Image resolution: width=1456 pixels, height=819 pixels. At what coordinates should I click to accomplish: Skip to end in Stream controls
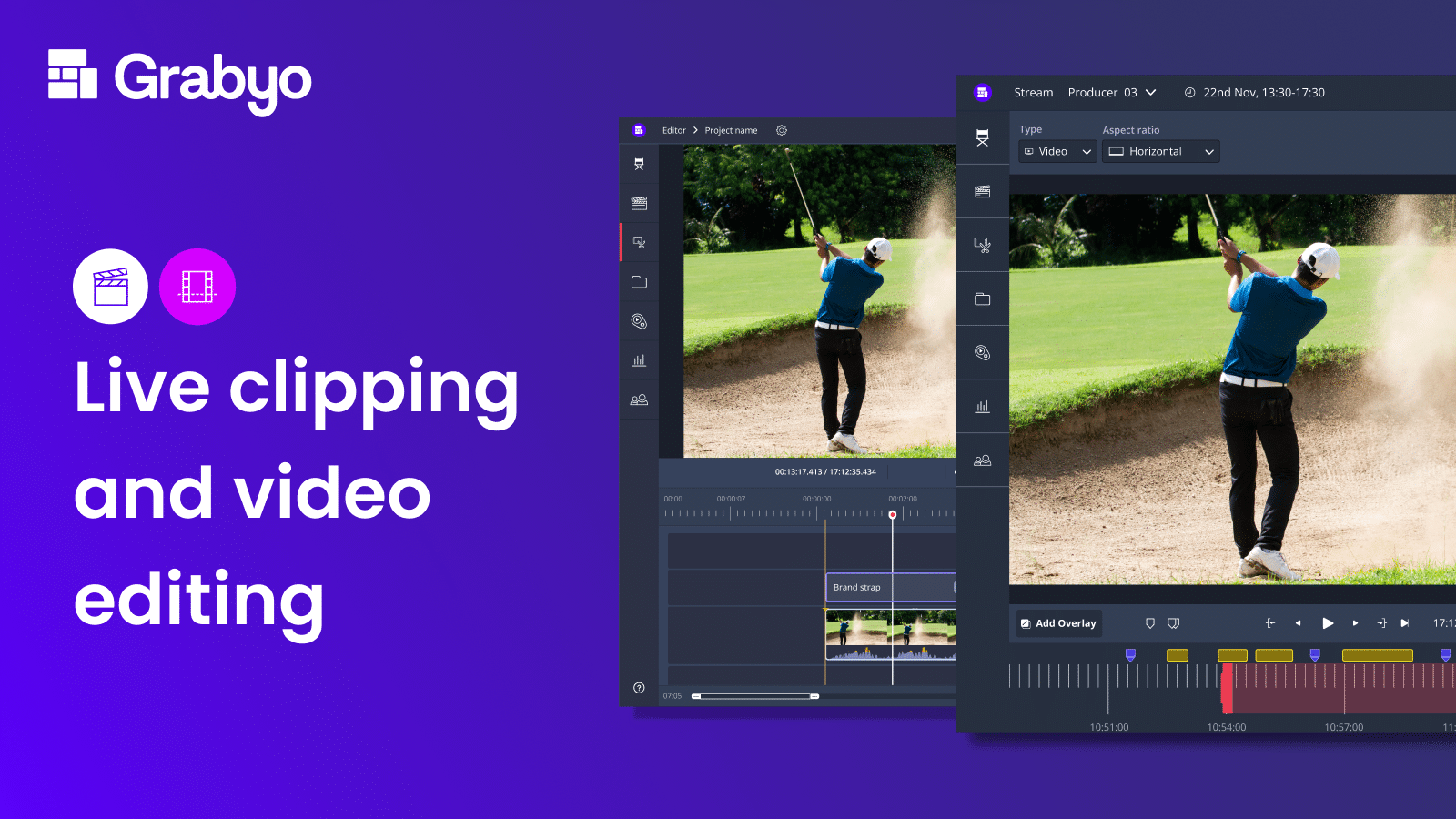point(1405,623)
